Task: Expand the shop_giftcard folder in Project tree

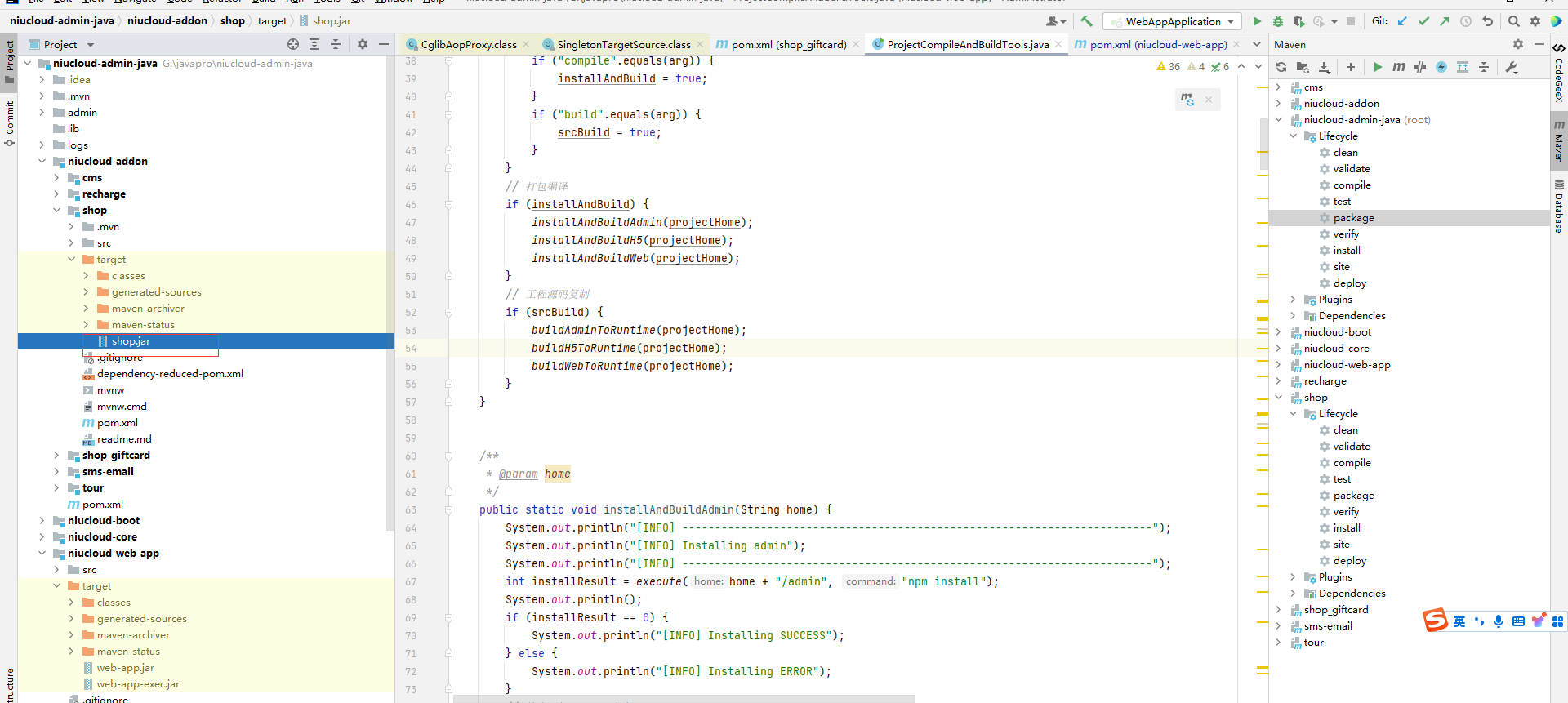Action: tap(56, 456)
